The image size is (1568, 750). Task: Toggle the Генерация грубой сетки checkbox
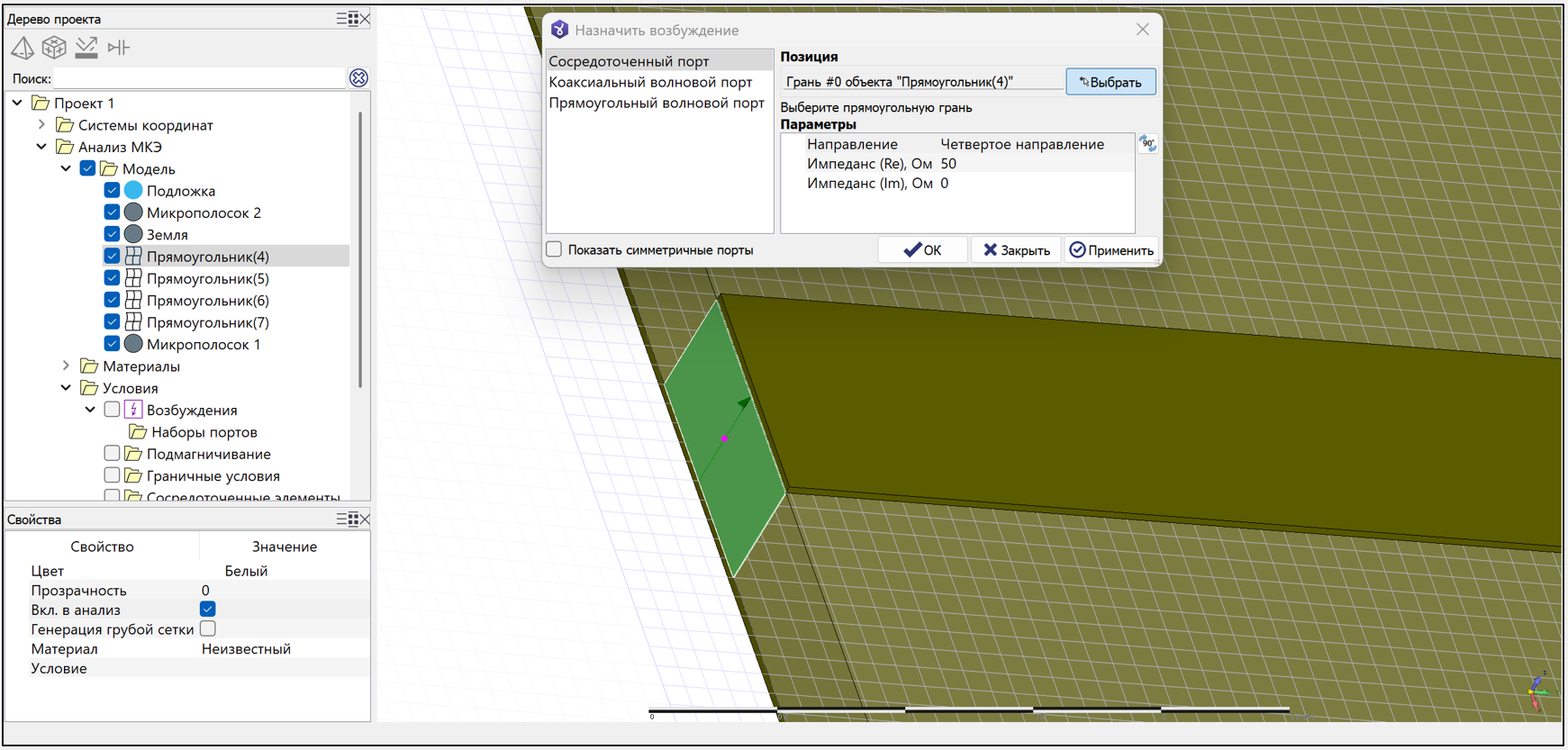point(208,629)
